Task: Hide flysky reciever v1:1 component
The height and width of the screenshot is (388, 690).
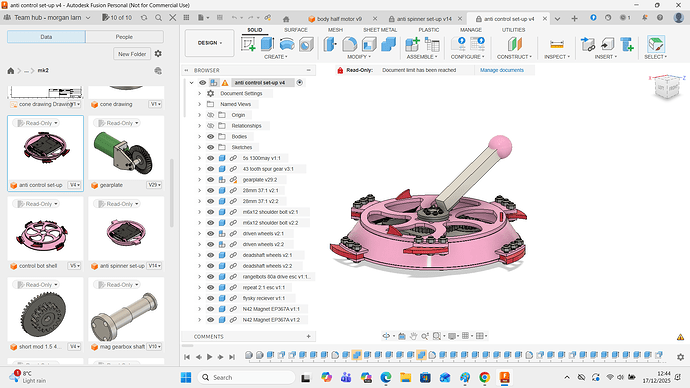Action: (210, 298)
